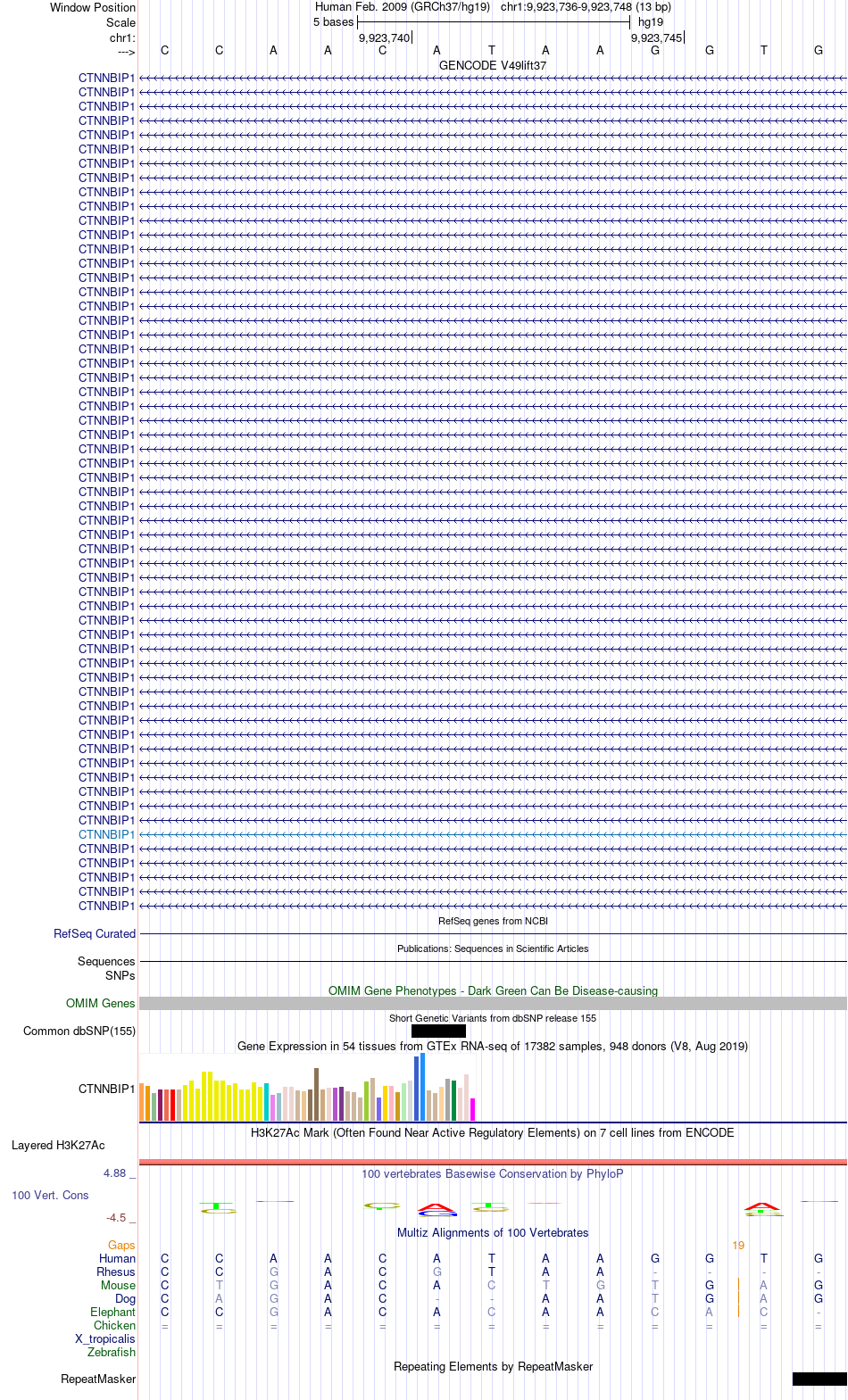Click the black RepeatMasker repeat element block

pyautogui.click(x=819, y=1379)
